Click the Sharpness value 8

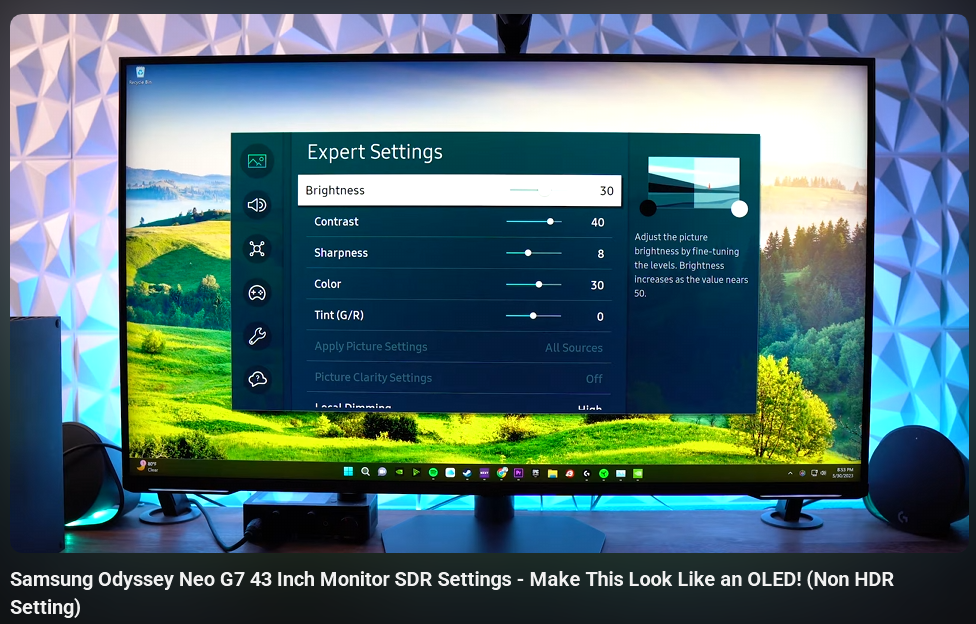(601, 253)
